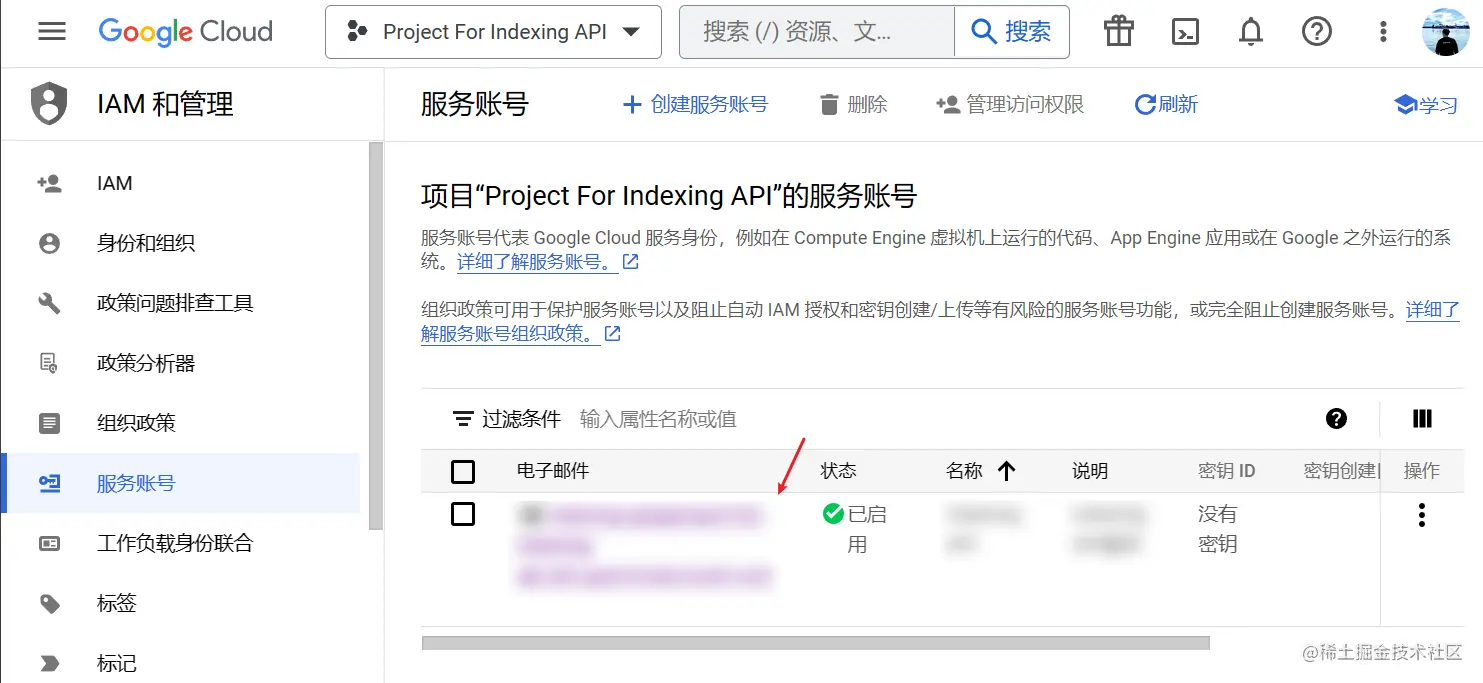Click the 身份和组织 person icon
This screenshot has height=683, width=1483.
point(49,243)
